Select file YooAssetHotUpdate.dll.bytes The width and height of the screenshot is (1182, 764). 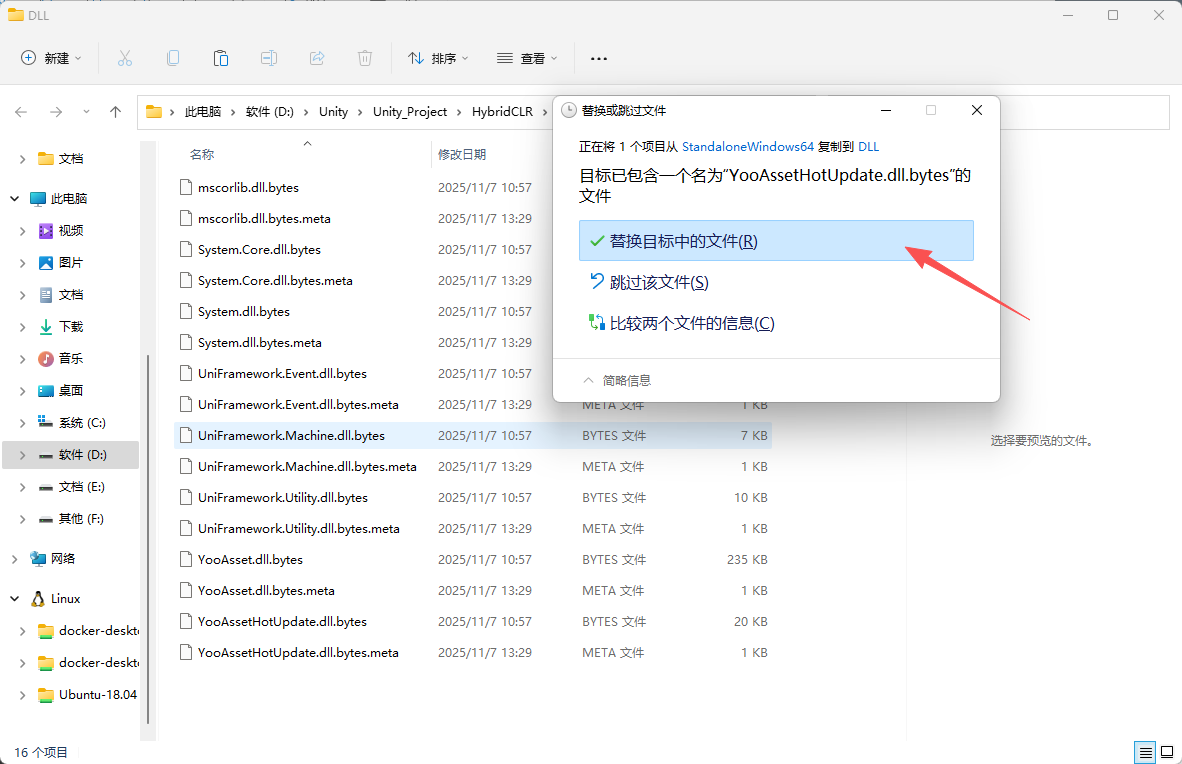282,621
